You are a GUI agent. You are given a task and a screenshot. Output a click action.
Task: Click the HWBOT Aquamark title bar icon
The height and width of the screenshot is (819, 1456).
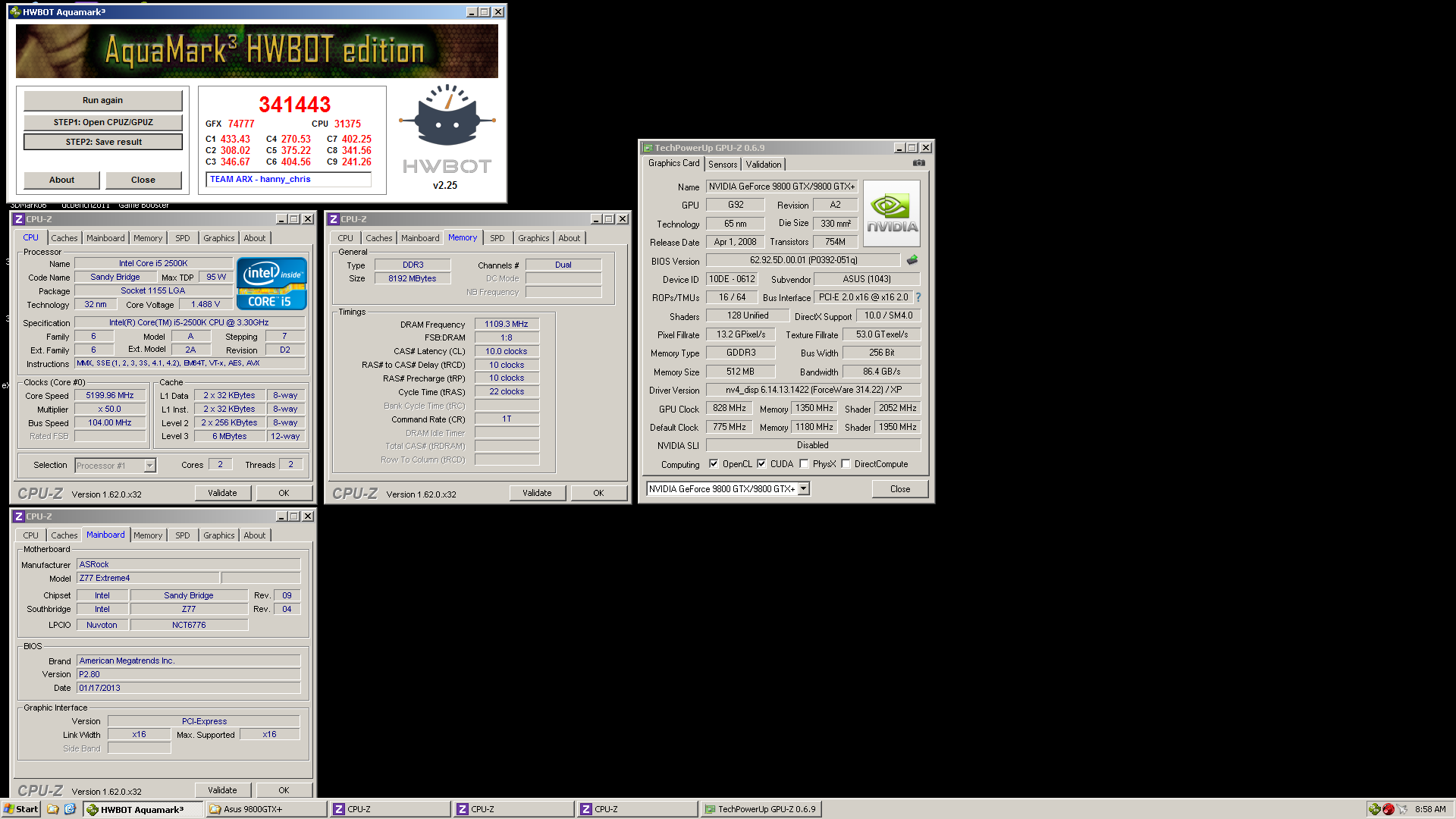[x=15, y=12]
